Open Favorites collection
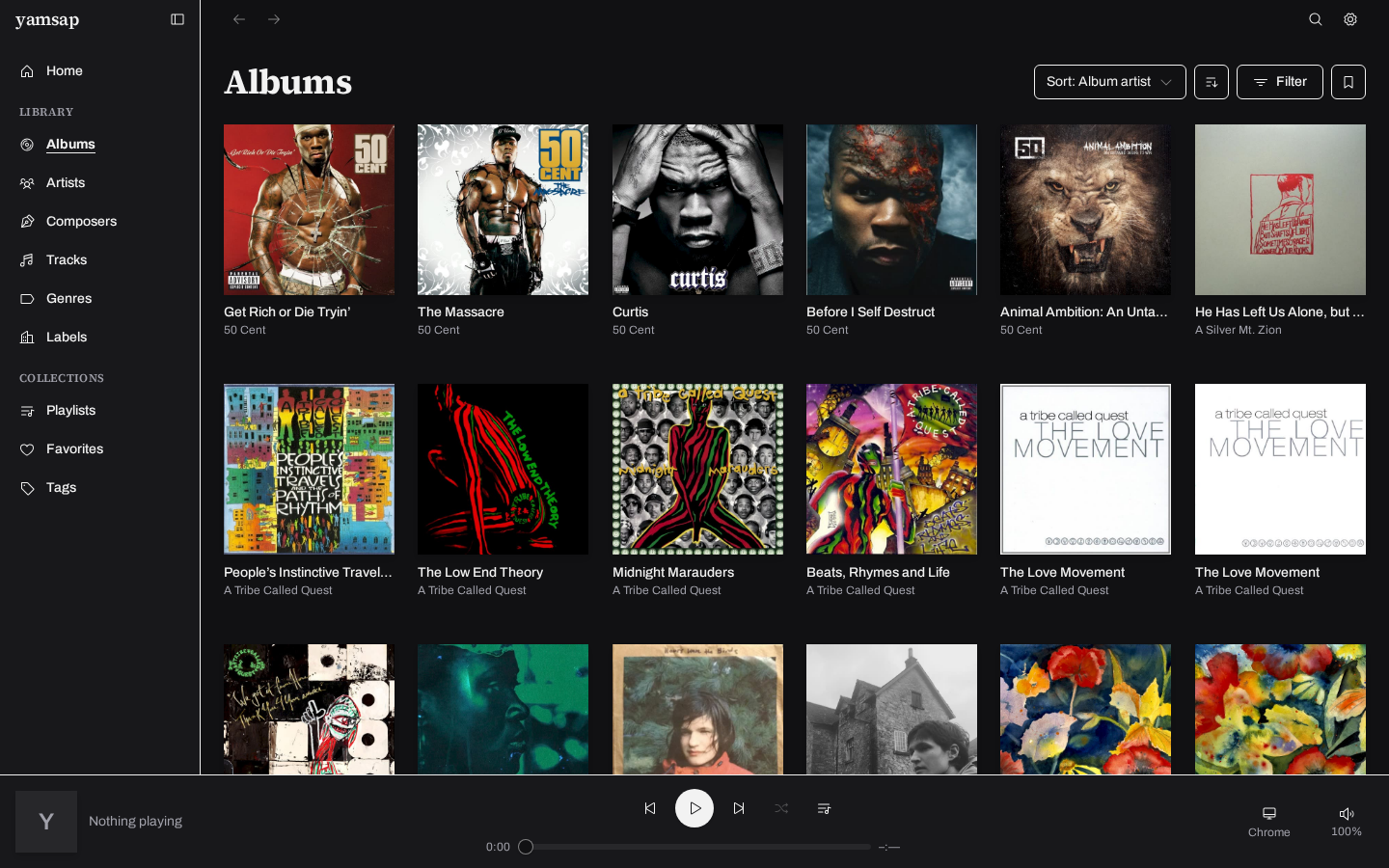Viewport: 1389px width, 868px height. (x=100, y=449)
